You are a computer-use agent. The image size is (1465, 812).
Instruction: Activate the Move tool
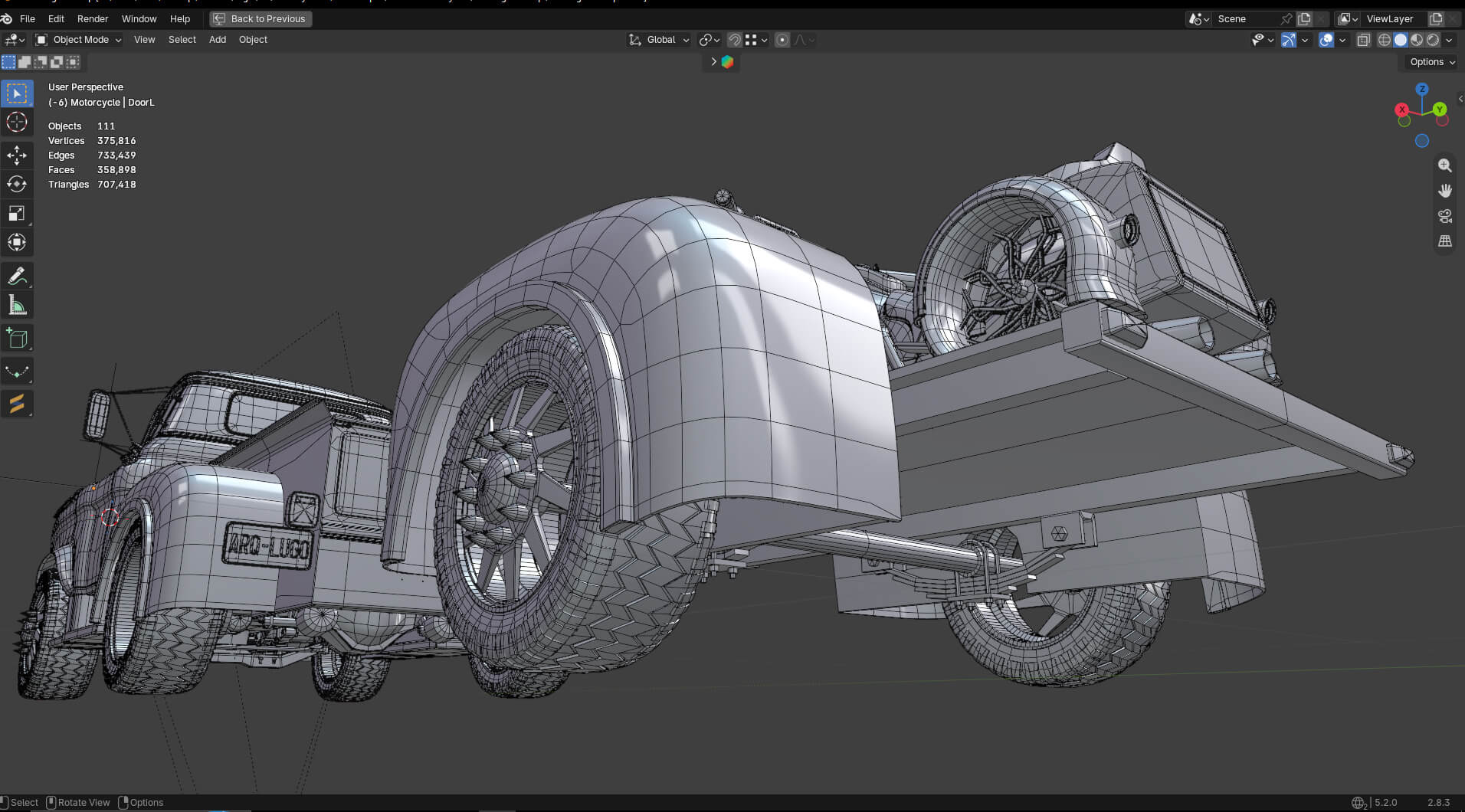pyautogui.click(x=17, y=156)
